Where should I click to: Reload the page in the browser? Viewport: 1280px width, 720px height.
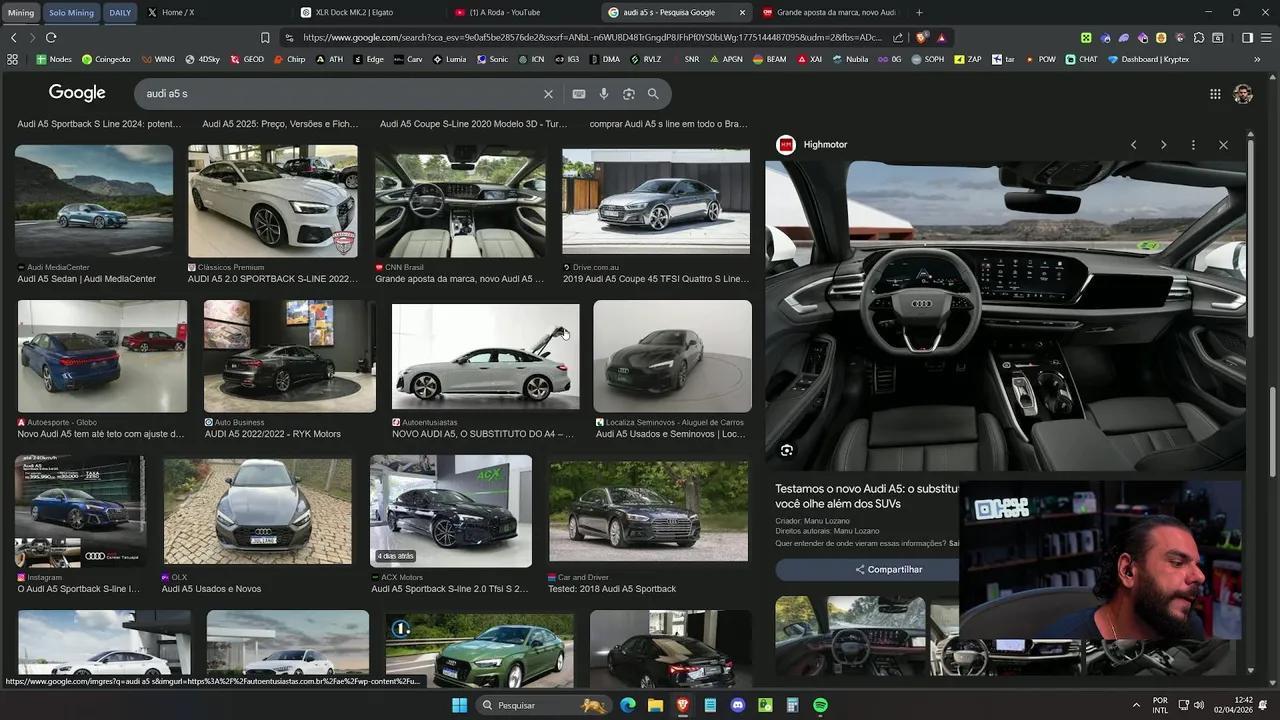pos(51,38)
